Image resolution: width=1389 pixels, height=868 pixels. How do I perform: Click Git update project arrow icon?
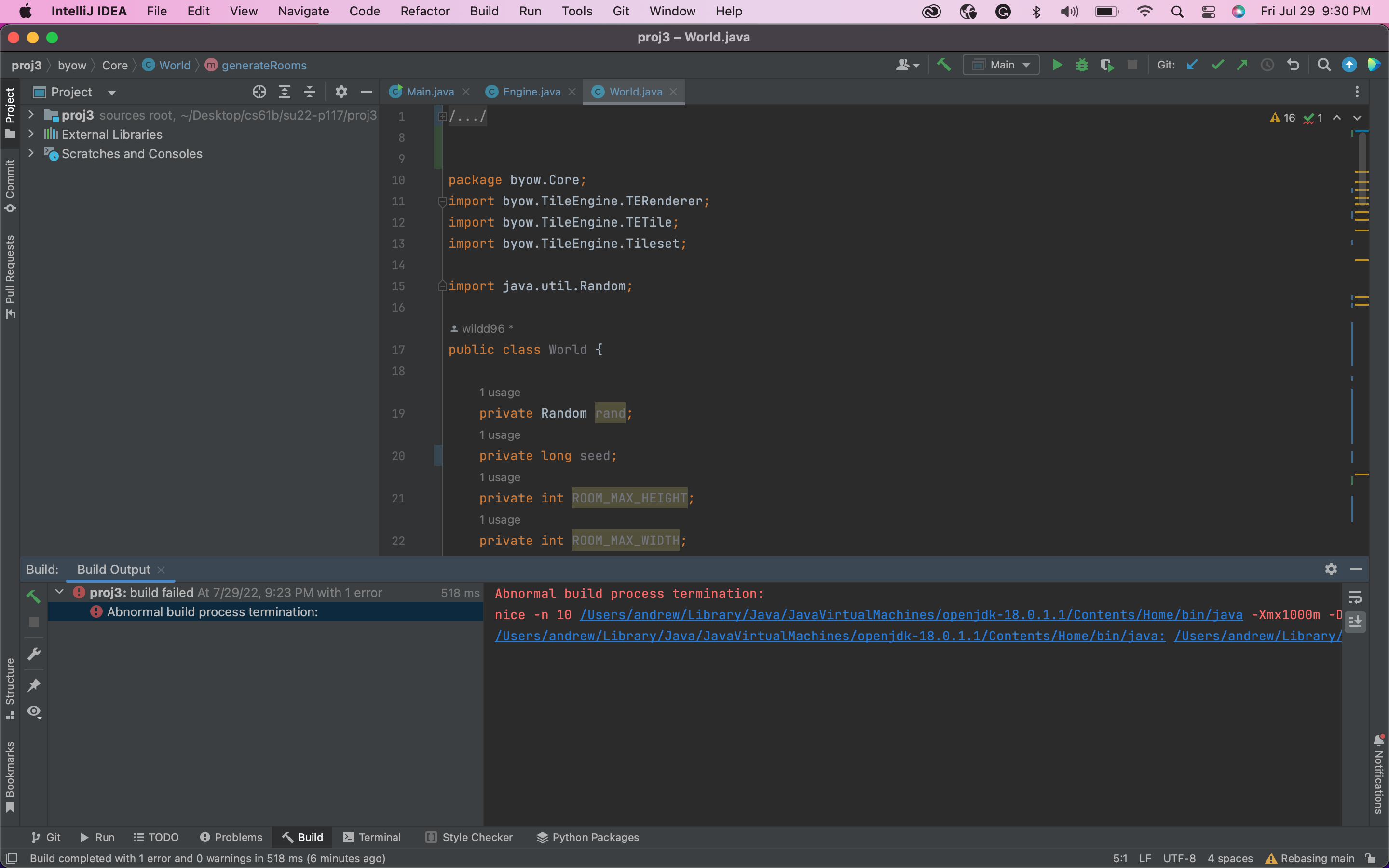point(1192,65)
